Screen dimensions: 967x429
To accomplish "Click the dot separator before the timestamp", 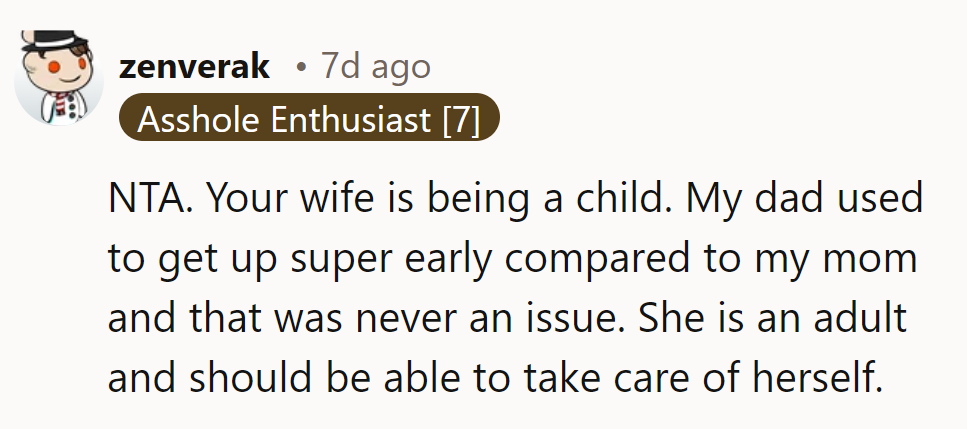I will [x=301, y=68].
